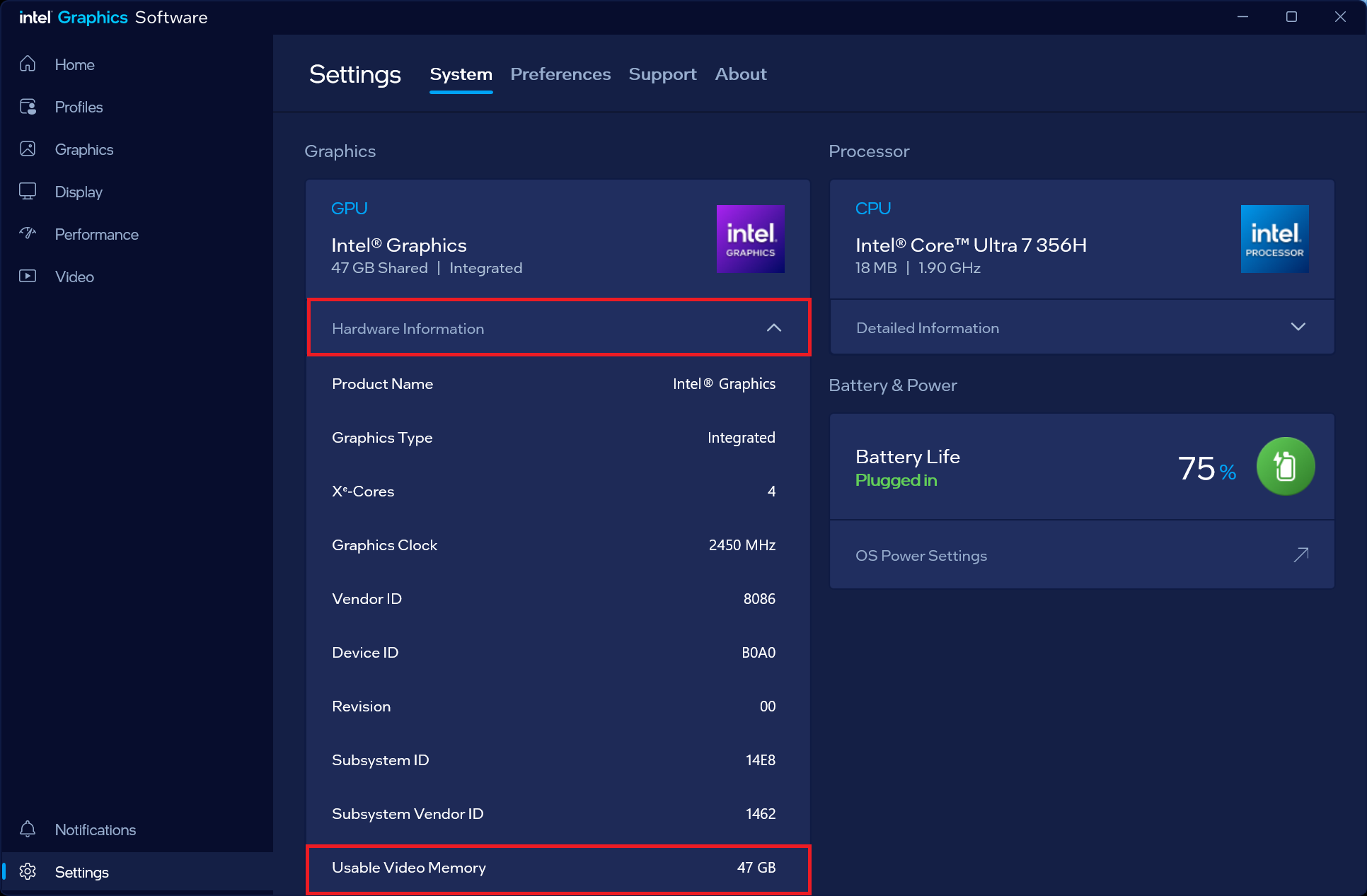Click the Intel Core Ultra 7 356H name
The height and width of the screenshot is (896, 1367).
(971, 245)
